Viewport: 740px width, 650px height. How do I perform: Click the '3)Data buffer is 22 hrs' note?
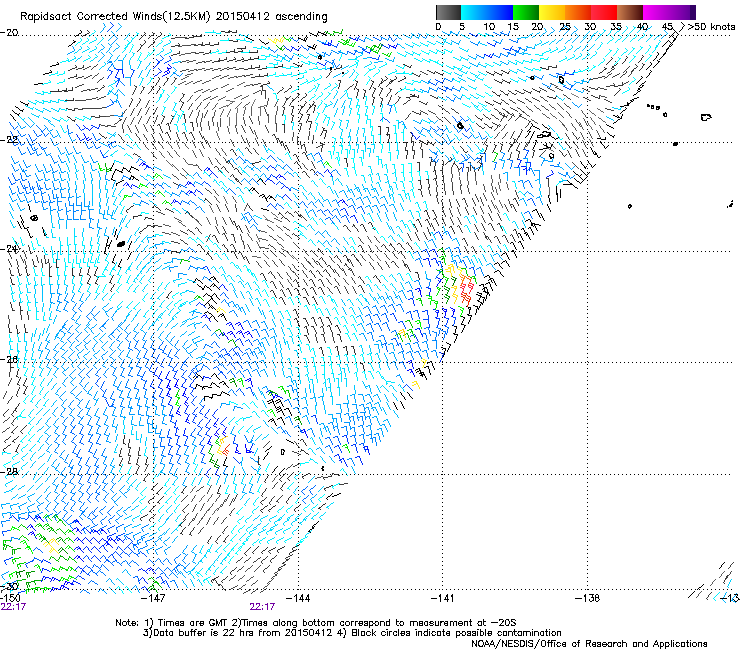click(x=352, y=633)
